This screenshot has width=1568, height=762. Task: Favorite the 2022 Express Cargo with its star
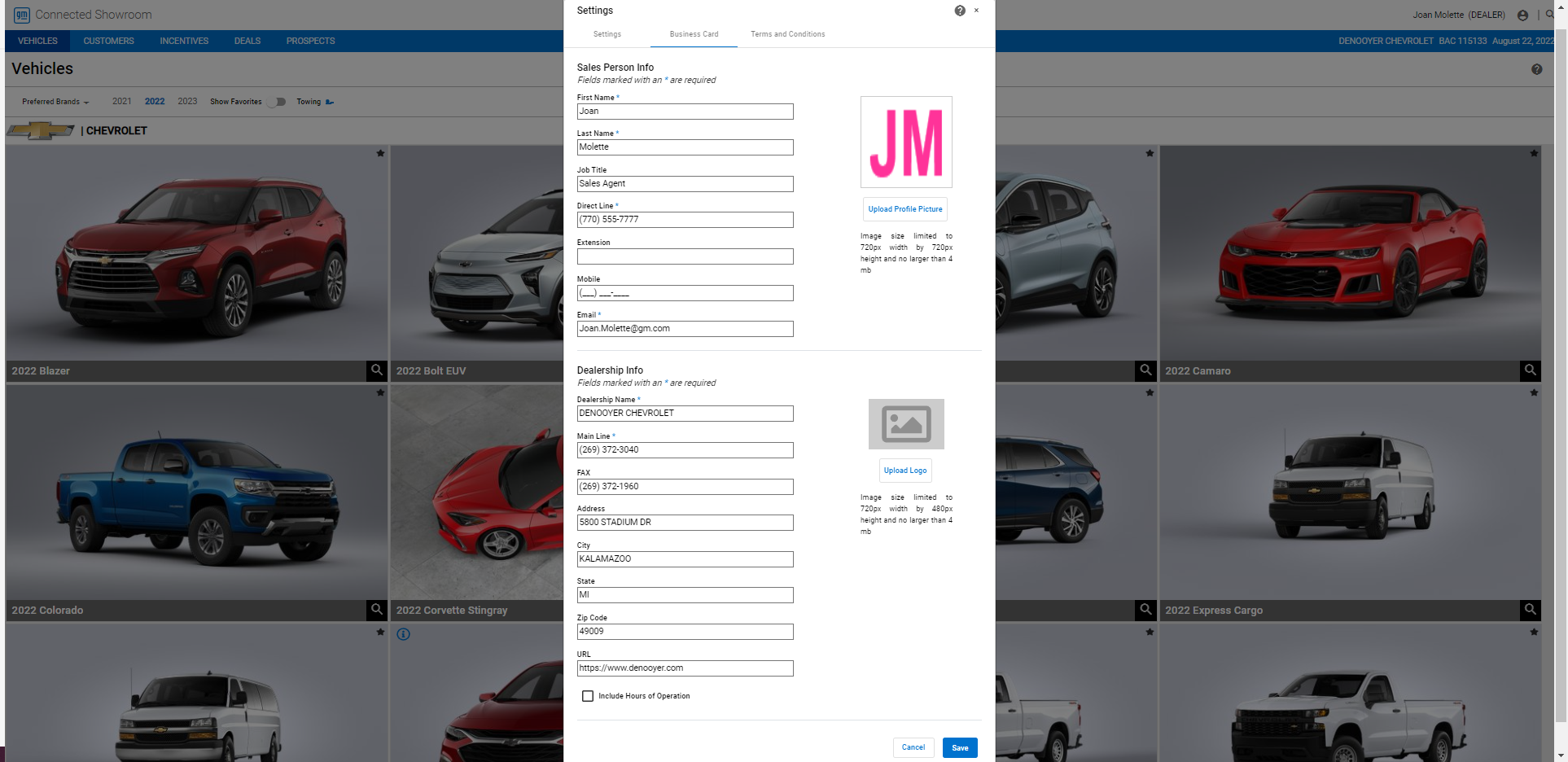click(x=1534, y=392)
